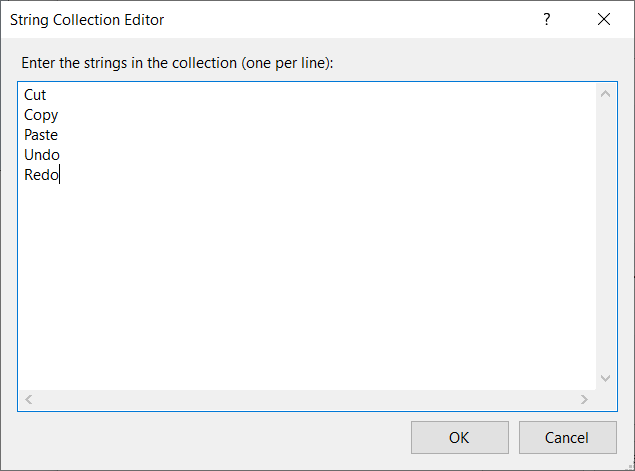
Task: Click the 'Enter the strings in the collection' label
Action: pyautogui.click(x=177, y=63)
